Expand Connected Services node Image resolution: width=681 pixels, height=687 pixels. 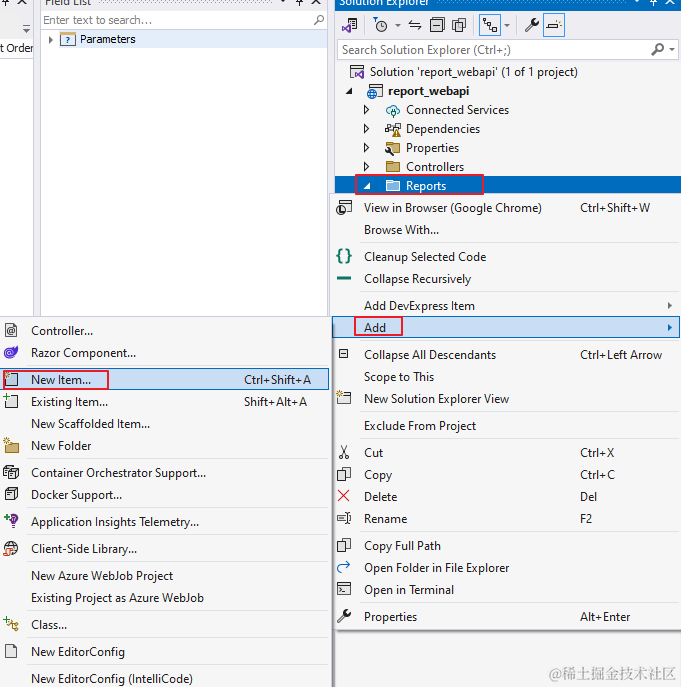coord(366,110)
